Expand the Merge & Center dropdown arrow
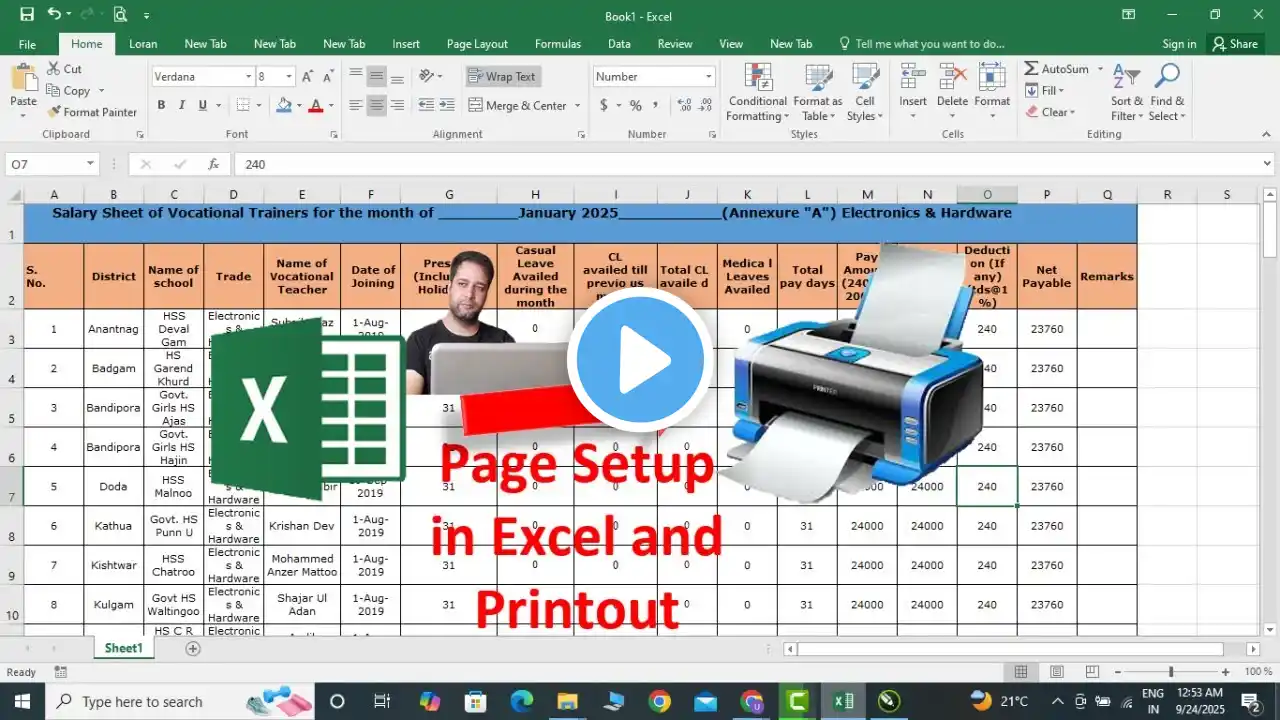Image resolution: width=1280 pixels, height=720 pixels. click(576, 105)
